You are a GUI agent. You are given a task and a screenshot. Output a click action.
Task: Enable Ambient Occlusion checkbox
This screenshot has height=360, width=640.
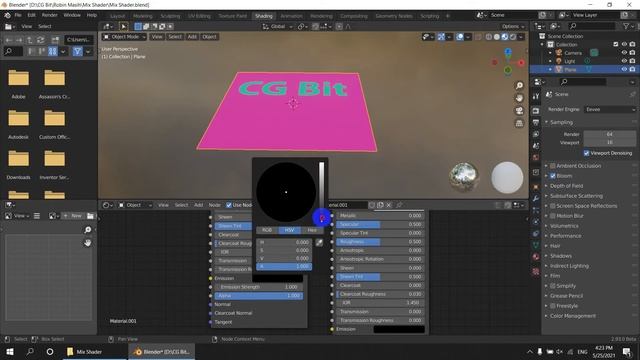553,166
